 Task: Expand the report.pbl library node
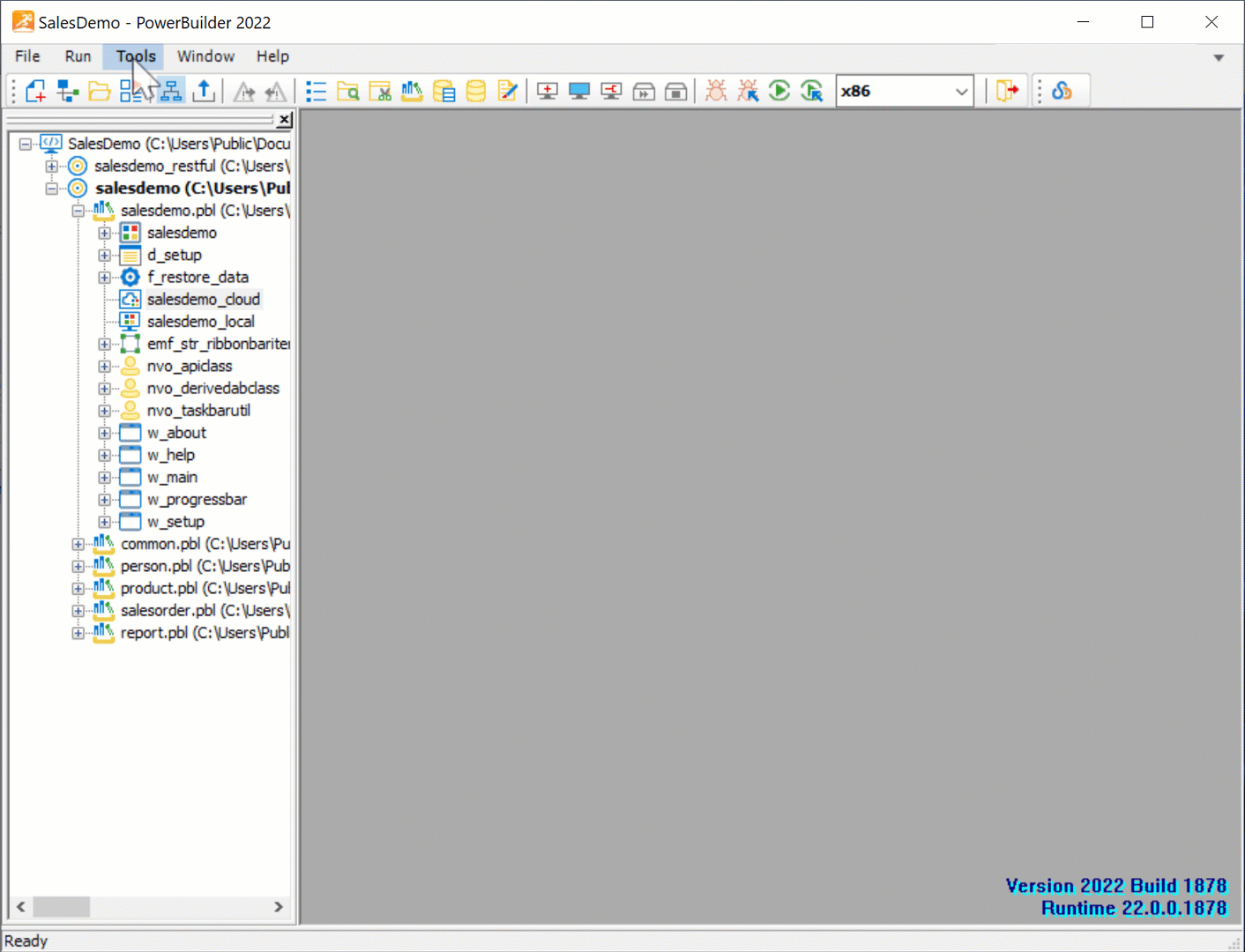pyautogui.click(x=78, y=633)
